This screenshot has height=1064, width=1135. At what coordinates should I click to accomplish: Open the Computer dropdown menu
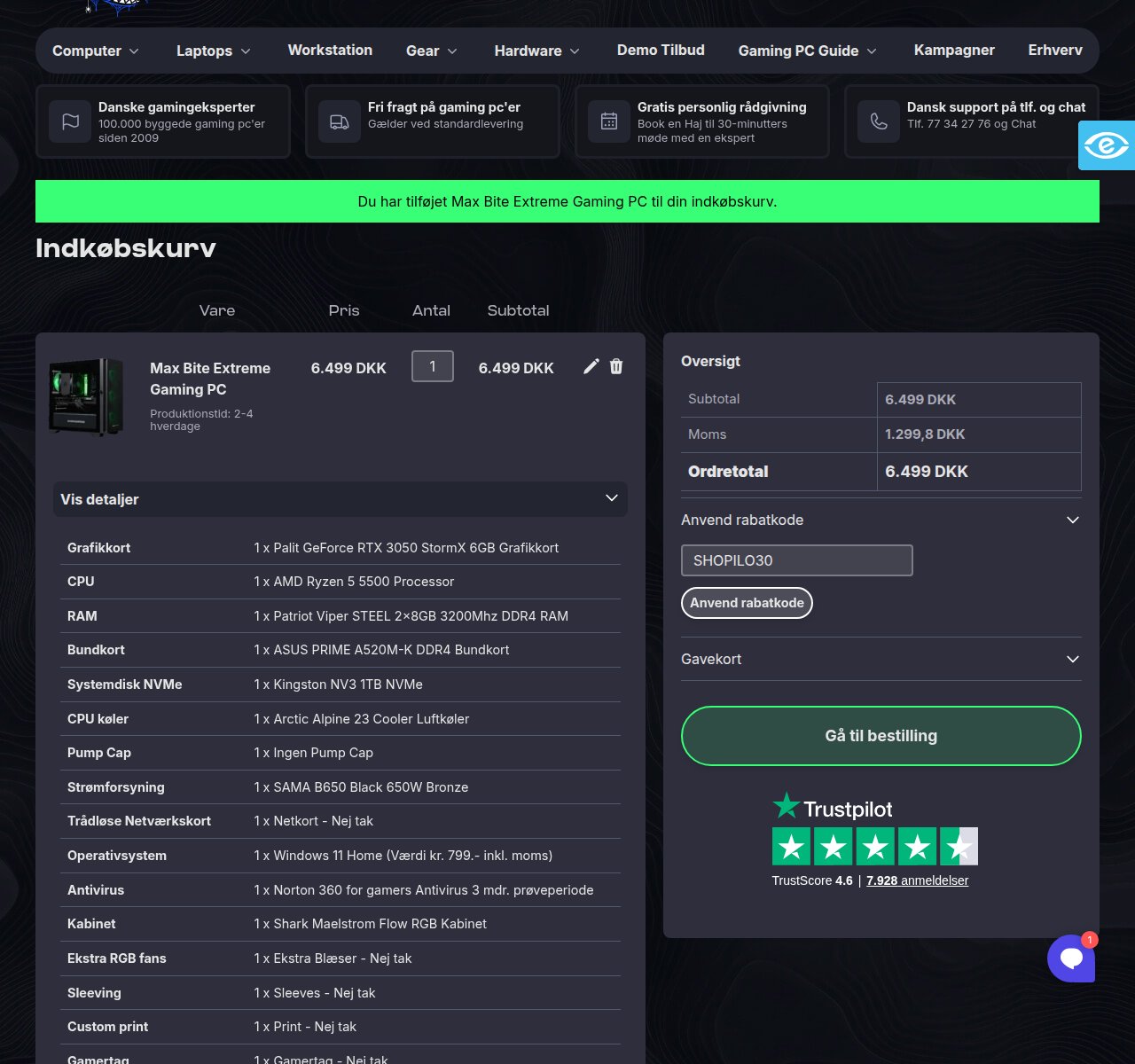point(96,51)
